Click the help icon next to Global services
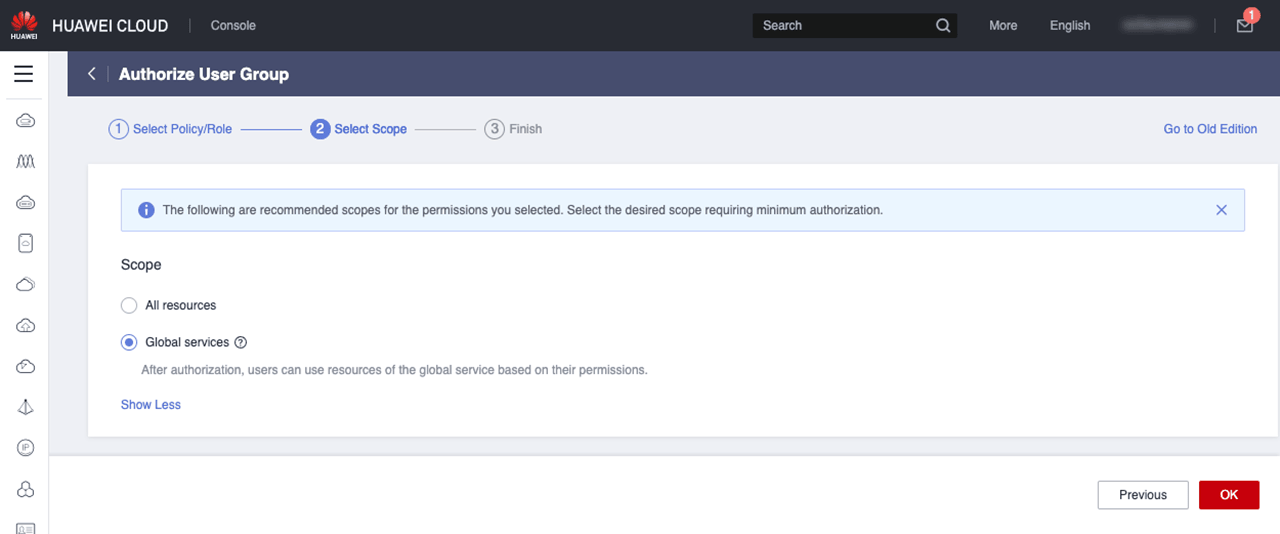The width and height of the screenshot is (1280, 534). 240,343
